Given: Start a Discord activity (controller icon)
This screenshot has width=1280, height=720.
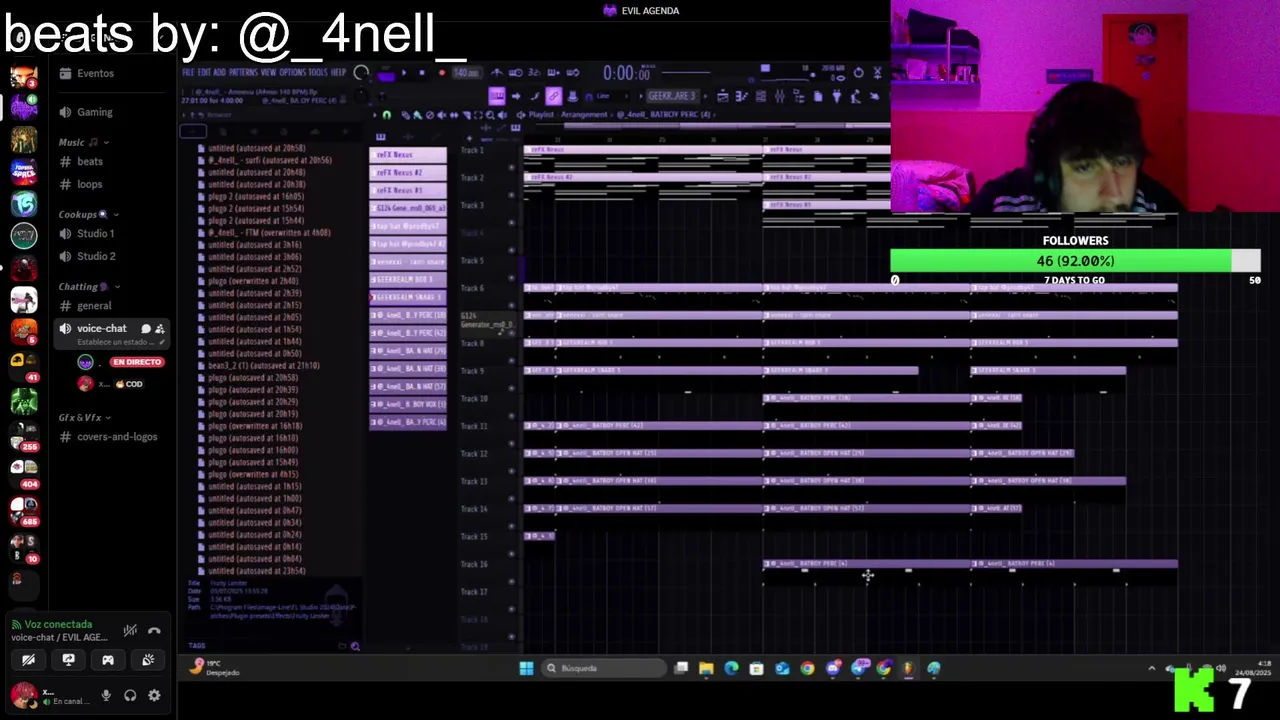Looking at the screenshot, I should (x=108, y=660).
